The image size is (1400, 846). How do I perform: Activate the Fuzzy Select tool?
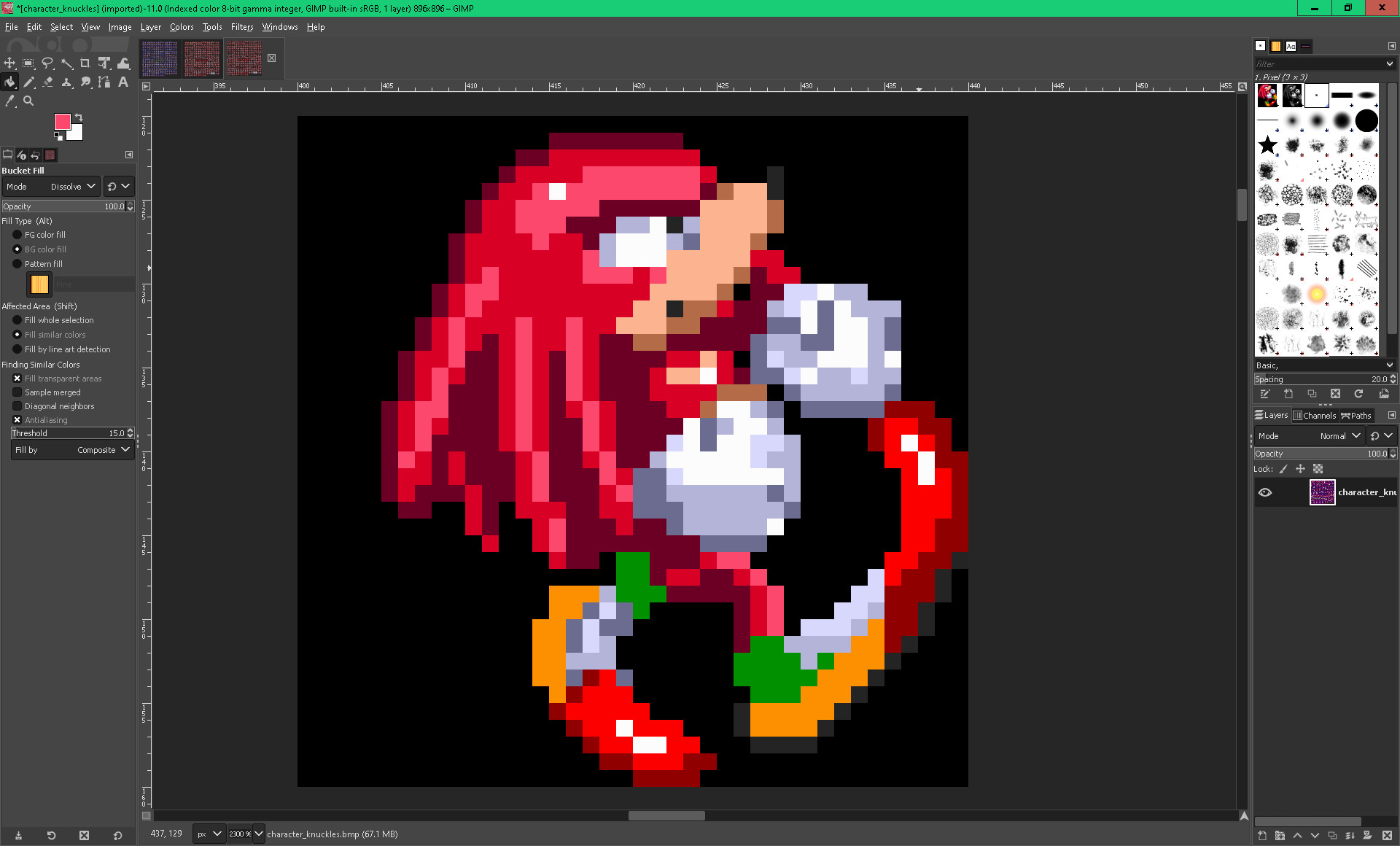67,63
